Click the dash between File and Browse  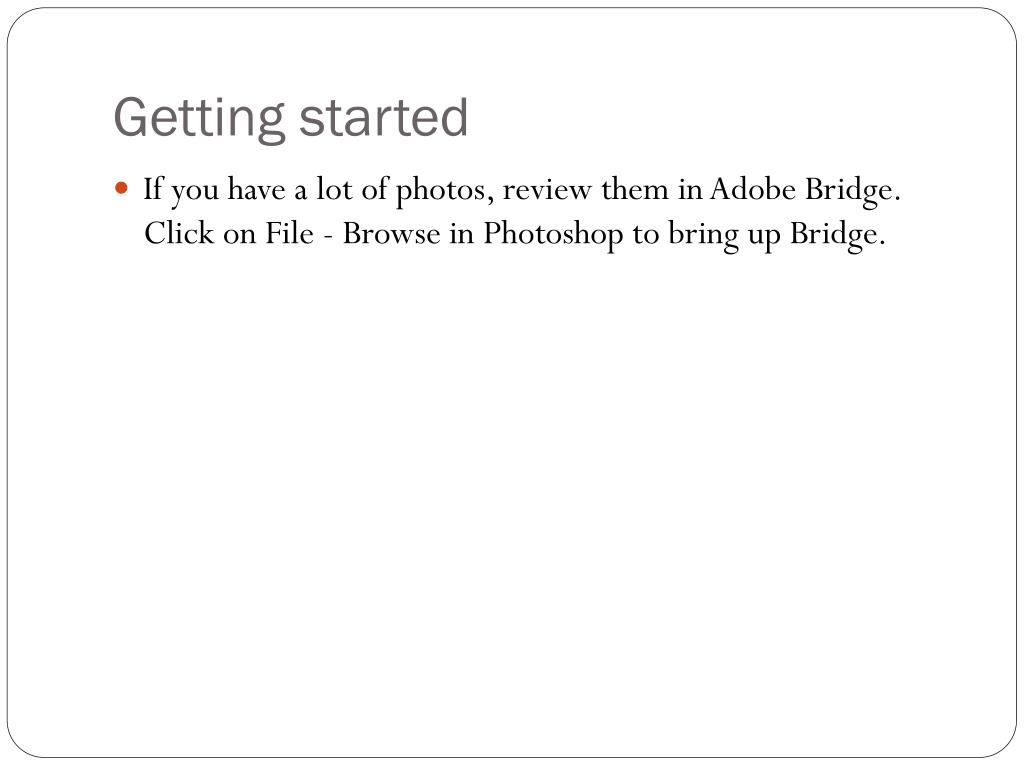pyautogui.click(x=328, y=236)
